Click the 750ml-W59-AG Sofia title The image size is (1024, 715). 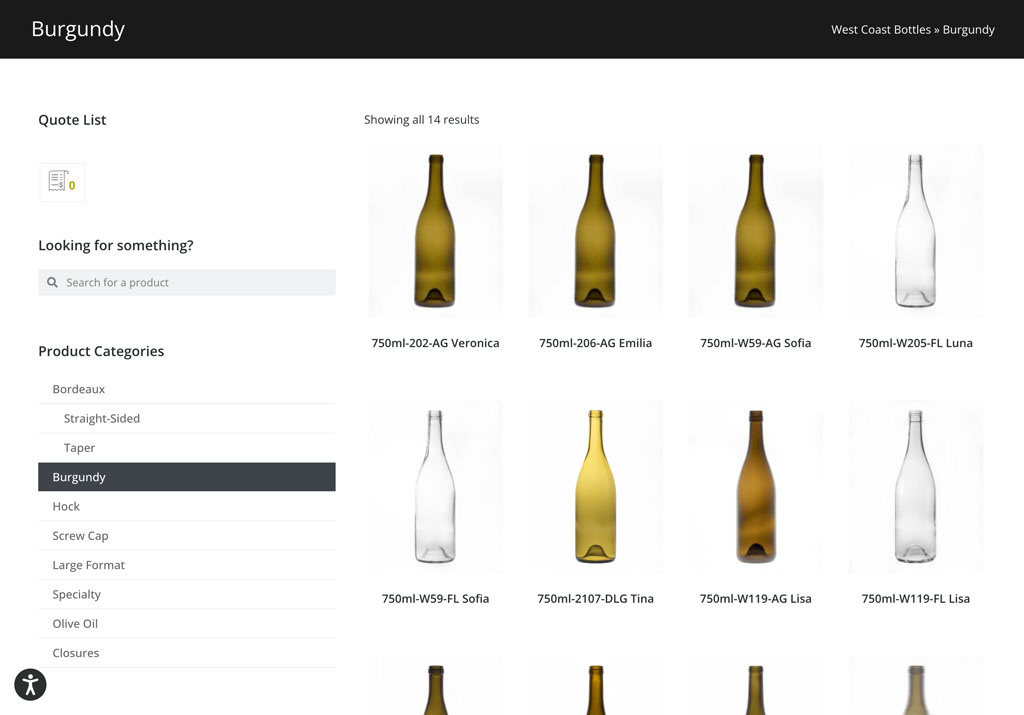point(756,343)
